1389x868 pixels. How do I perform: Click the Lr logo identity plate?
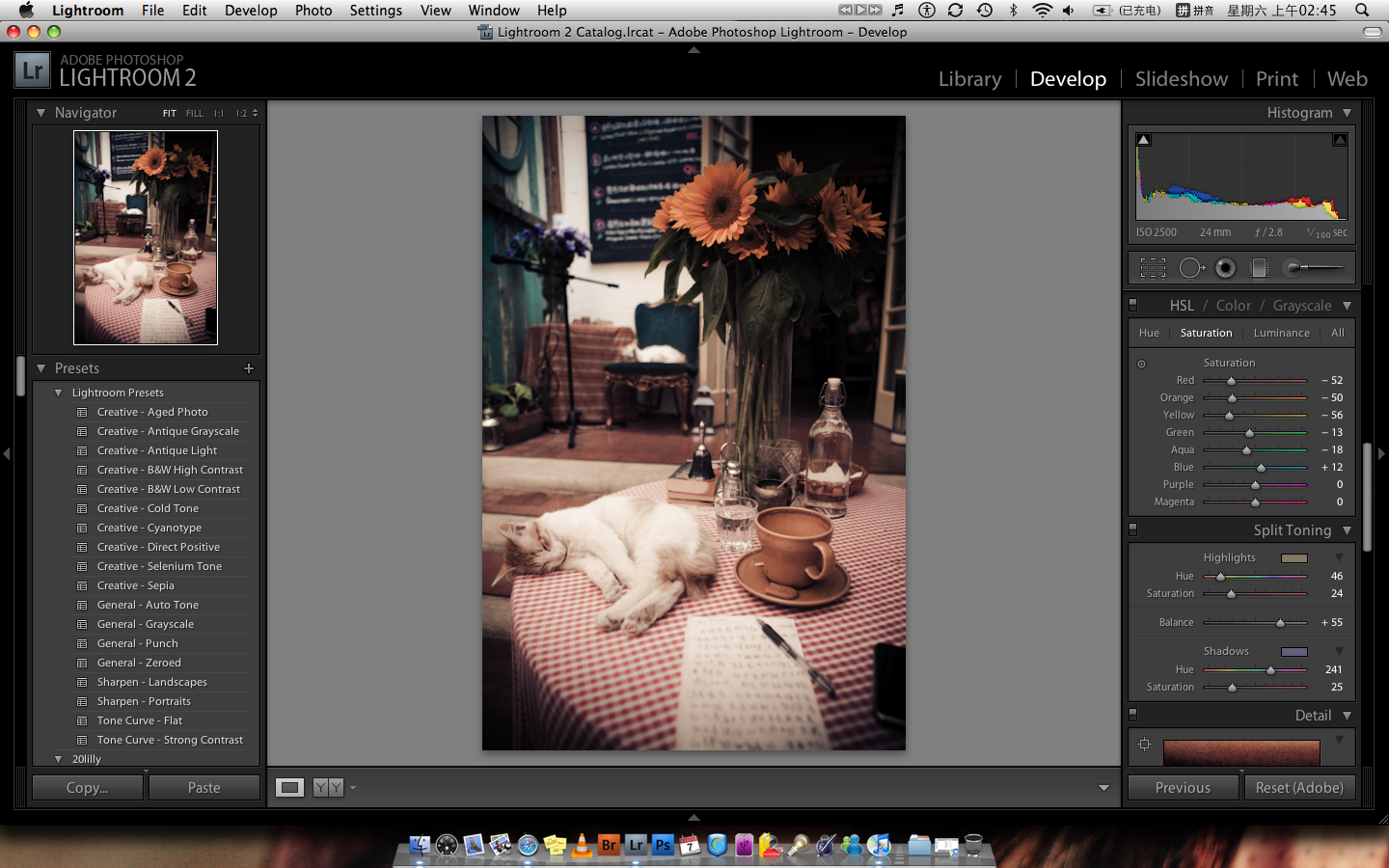coord(32,70)
